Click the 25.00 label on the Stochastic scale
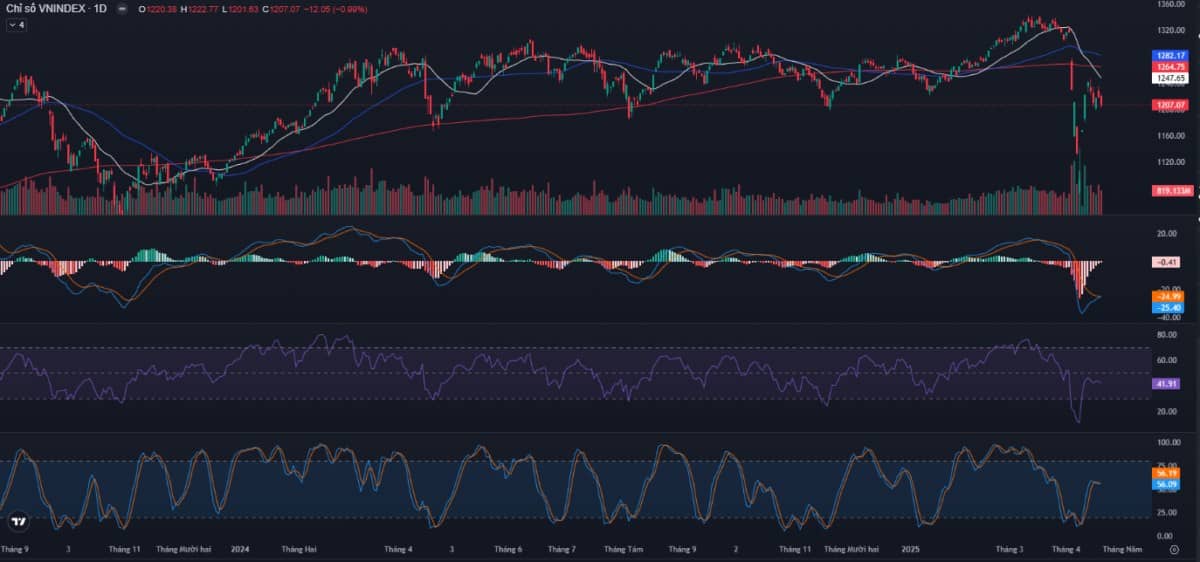1200x562 pixels. tap(1168, 514)
